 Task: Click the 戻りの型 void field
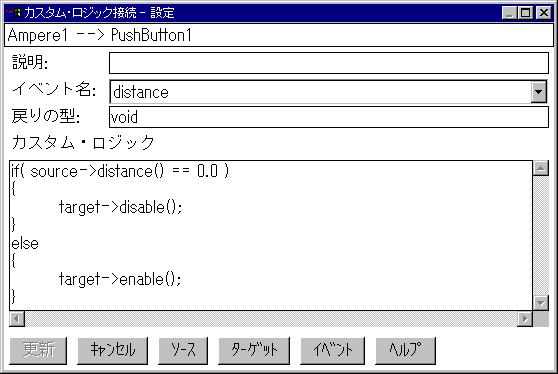(x=328, y=117)
